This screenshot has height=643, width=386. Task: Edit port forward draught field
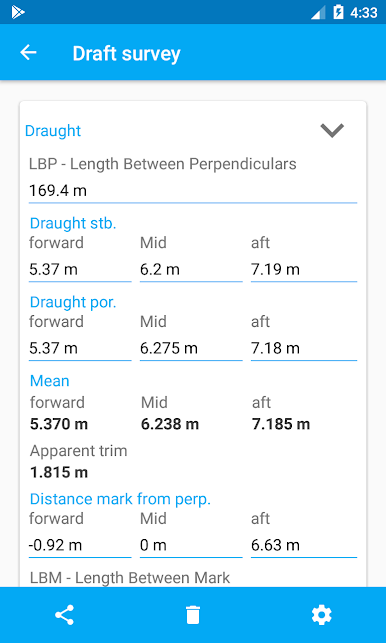[80, 349]
